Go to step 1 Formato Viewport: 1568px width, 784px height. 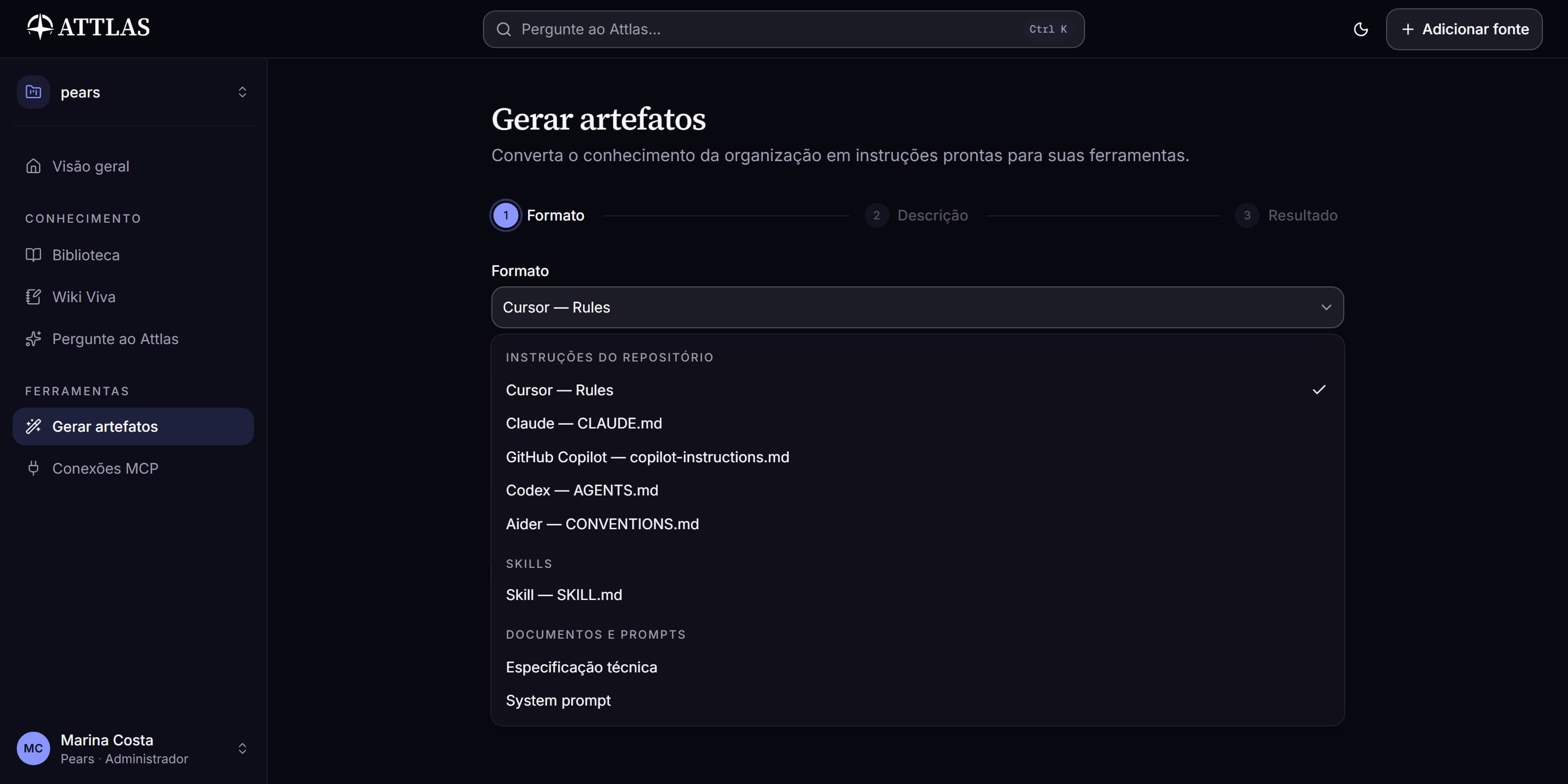point(538,216)
